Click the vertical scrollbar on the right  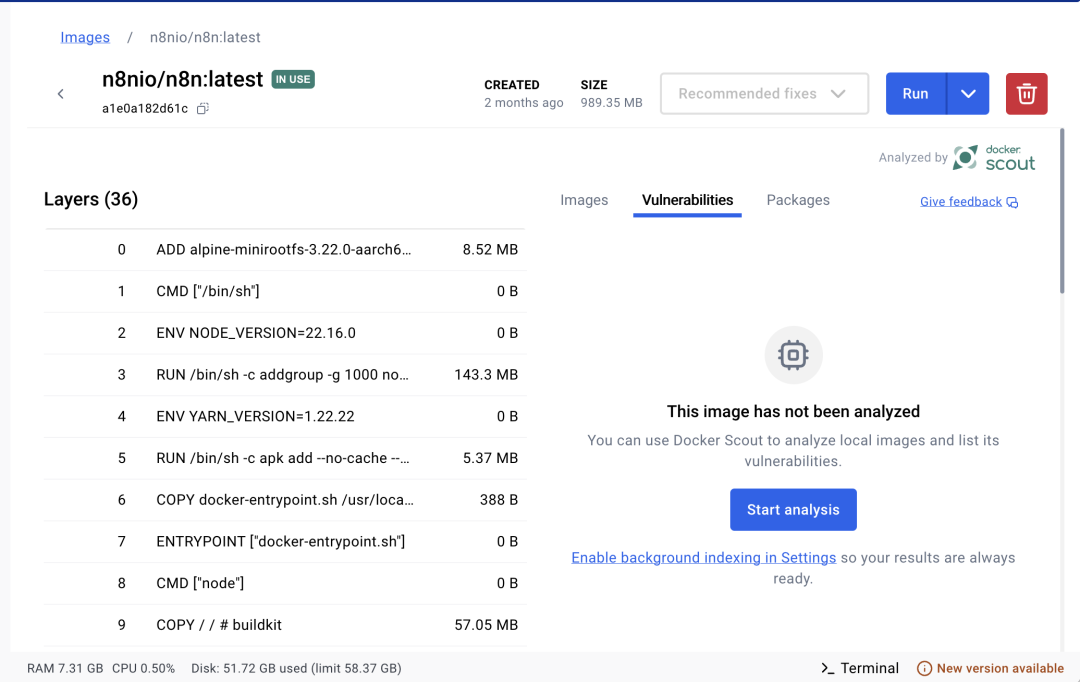(x=1061, y=211)
